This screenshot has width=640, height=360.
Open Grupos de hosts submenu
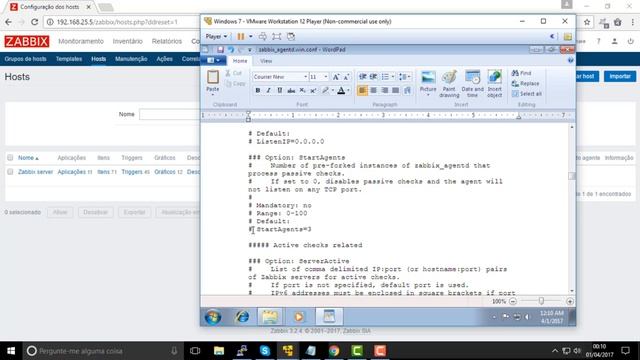(x=25, y=59)
